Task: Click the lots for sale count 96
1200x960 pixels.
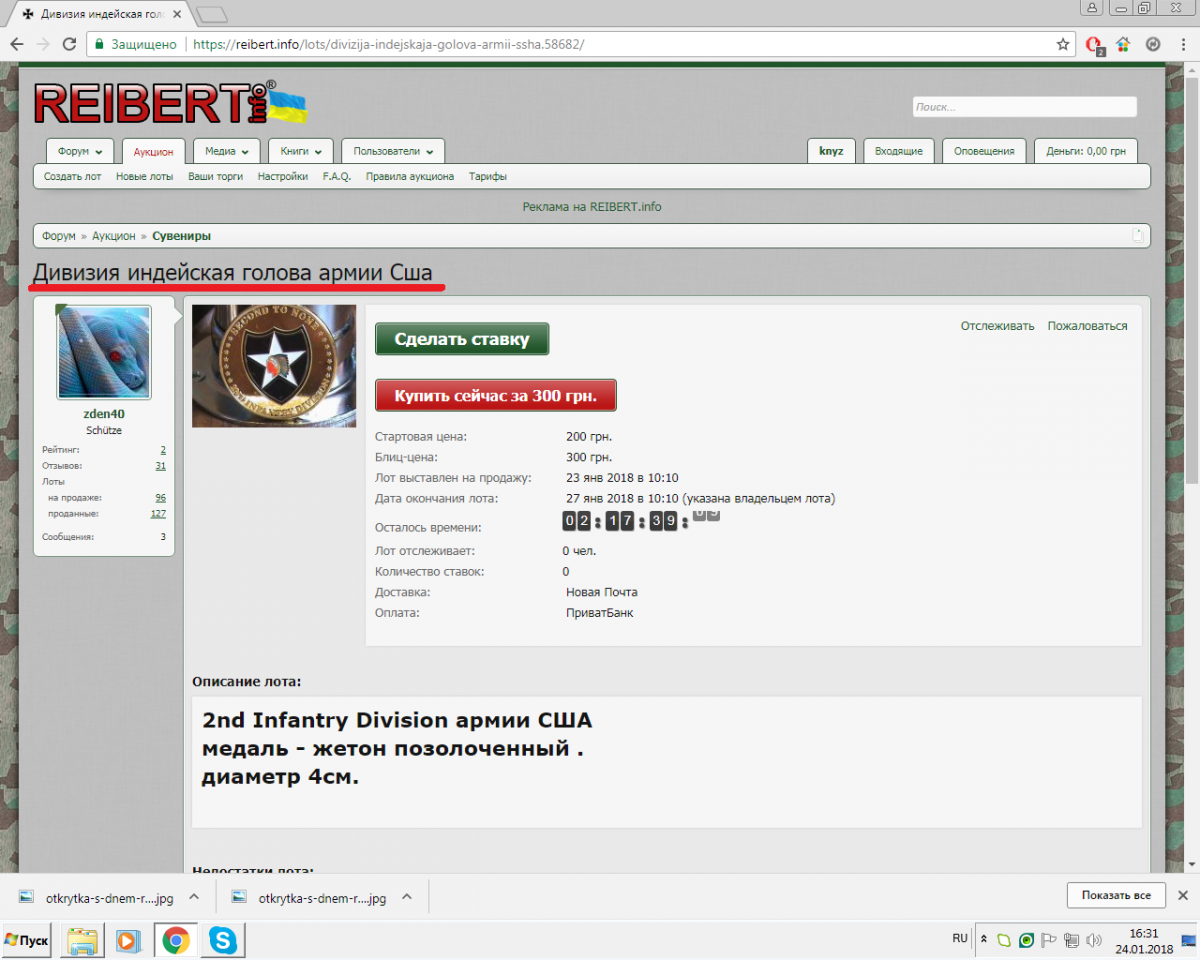Action: click(x=161, y=498)
